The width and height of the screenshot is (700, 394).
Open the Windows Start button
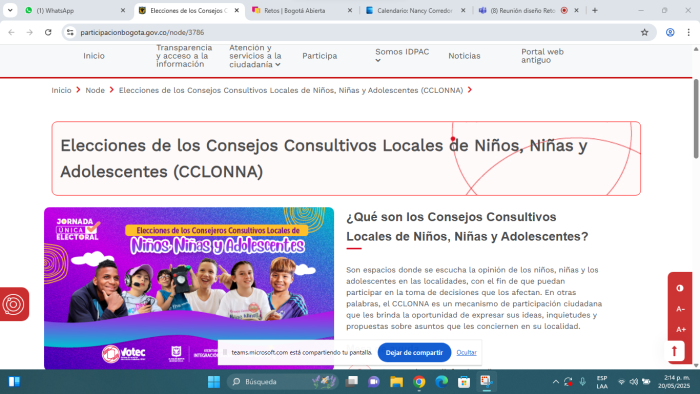point(214,382)
